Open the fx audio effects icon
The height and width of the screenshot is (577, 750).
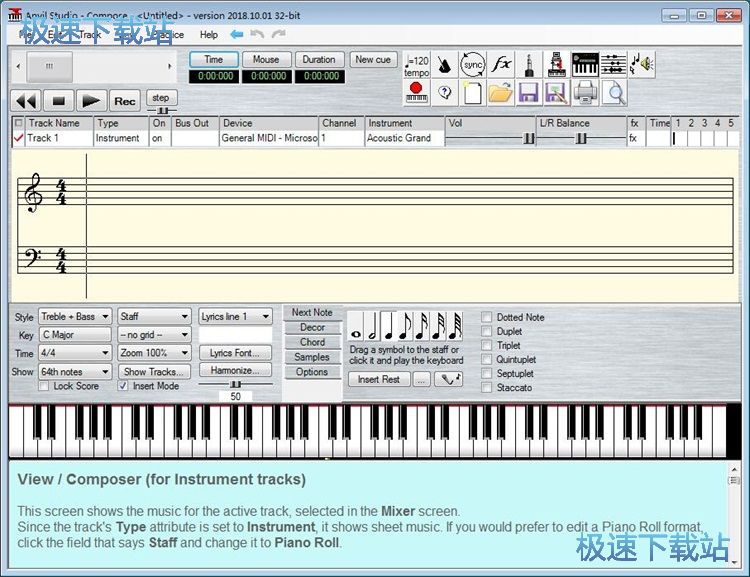(502, 66)
